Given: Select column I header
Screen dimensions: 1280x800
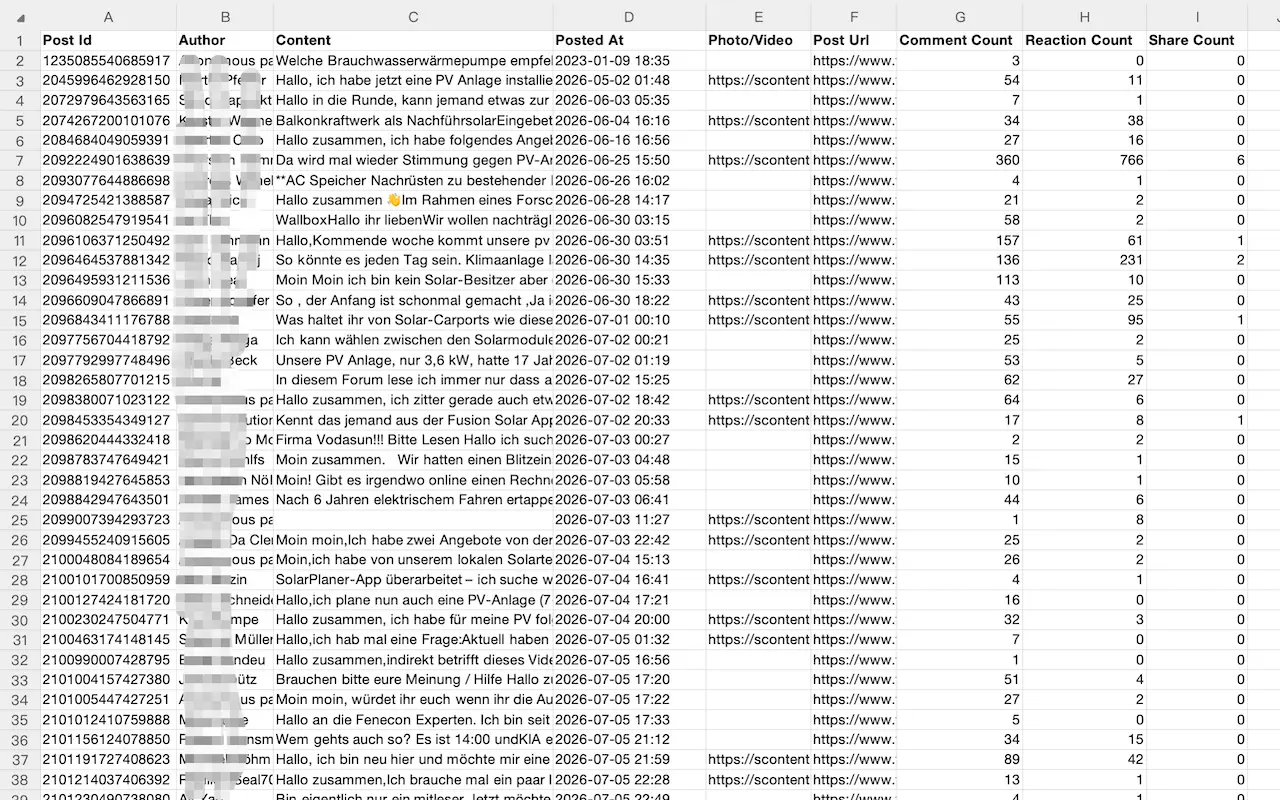Looking at the screenshot, I should click(1197, 17).
